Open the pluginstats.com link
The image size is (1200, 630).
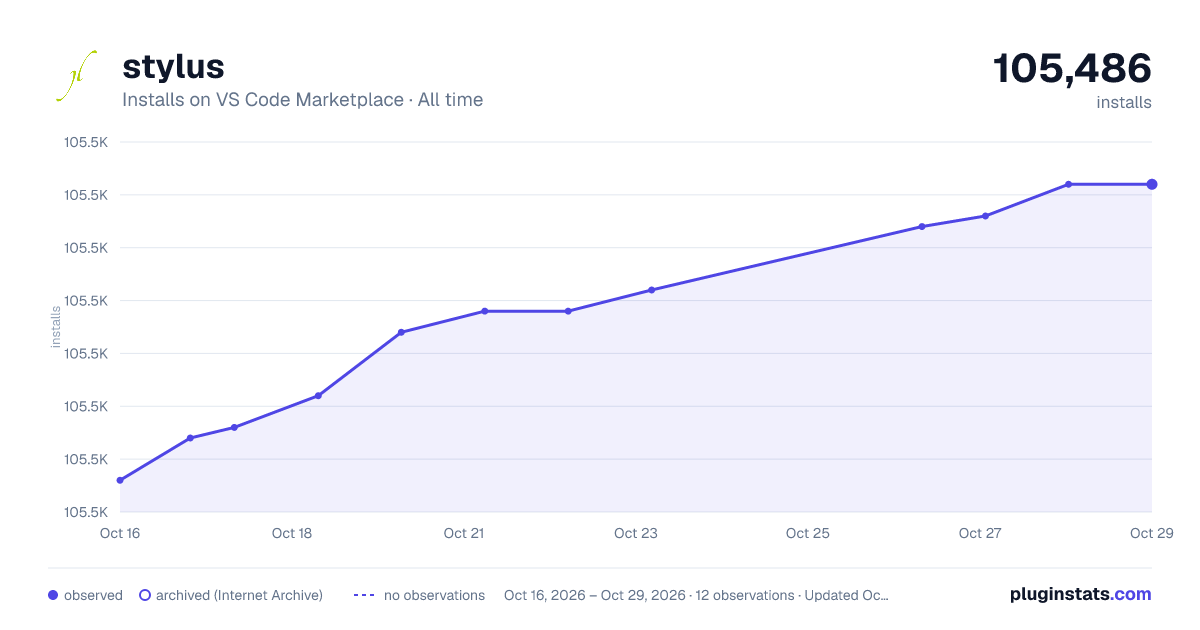coord(1080,594)
